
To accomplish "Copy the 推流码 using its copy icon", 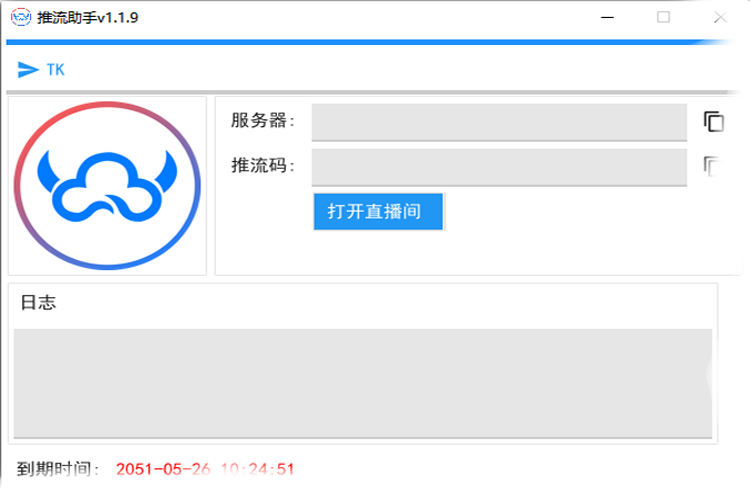I will point(712,166).
